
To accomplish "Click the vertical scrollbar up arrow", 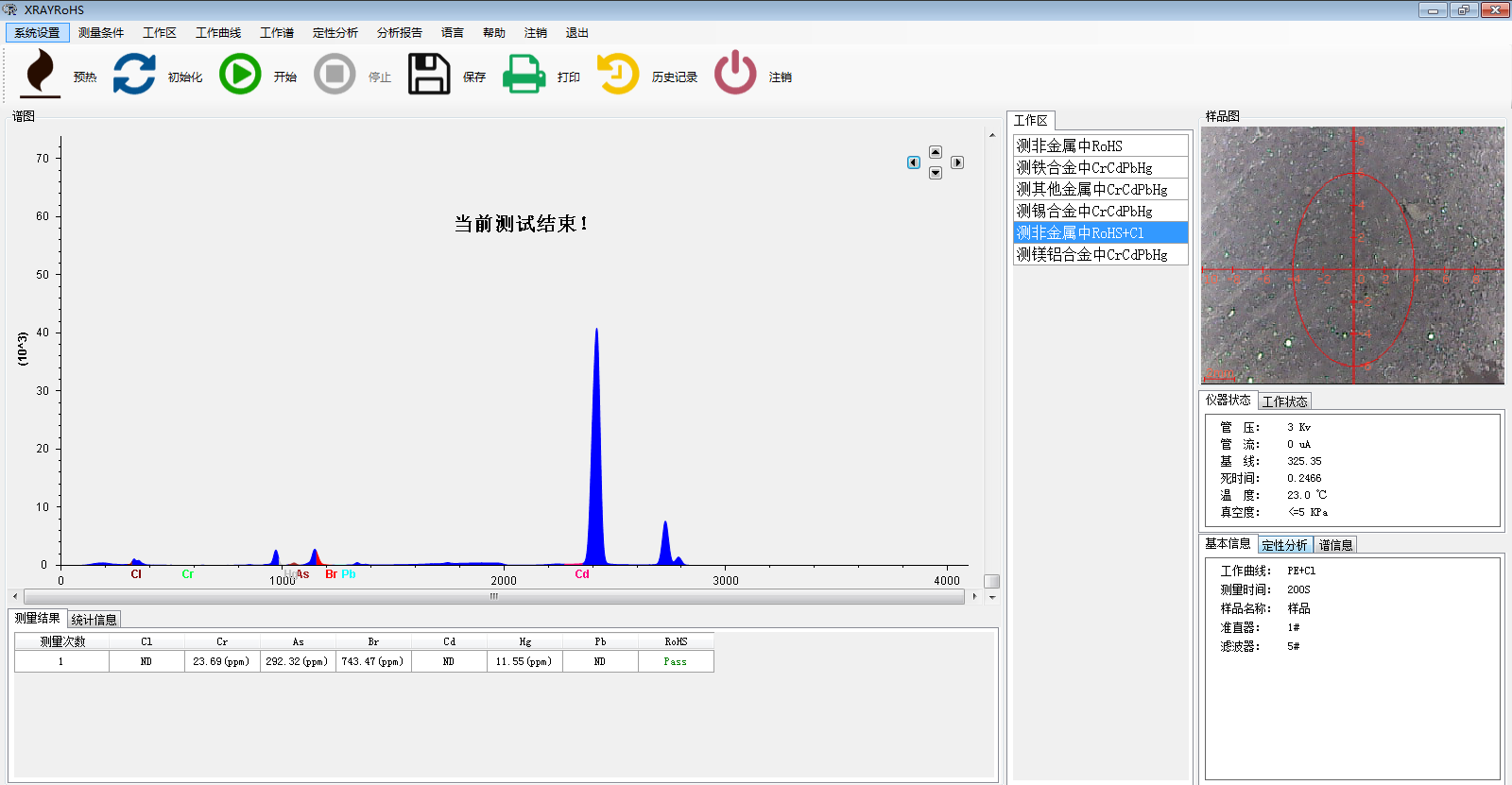I will point(992,135).
